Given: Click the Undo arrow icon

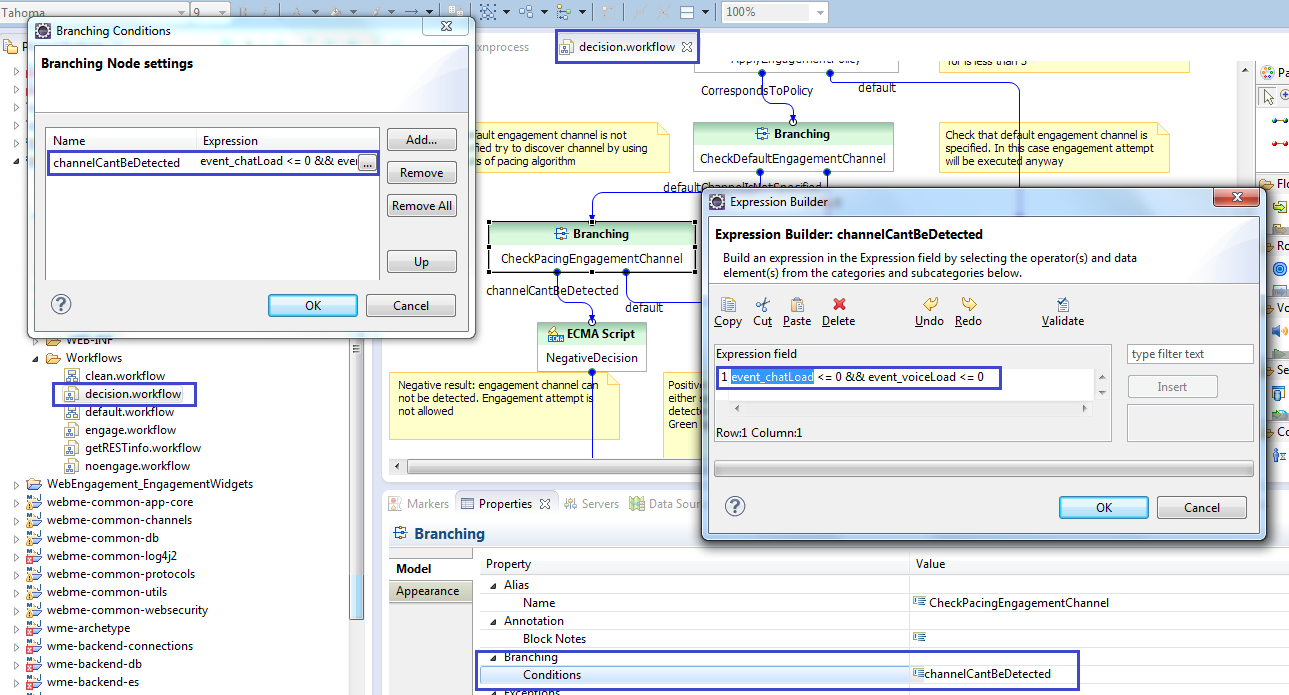Looking at the screenshot, I should (929, 305).
